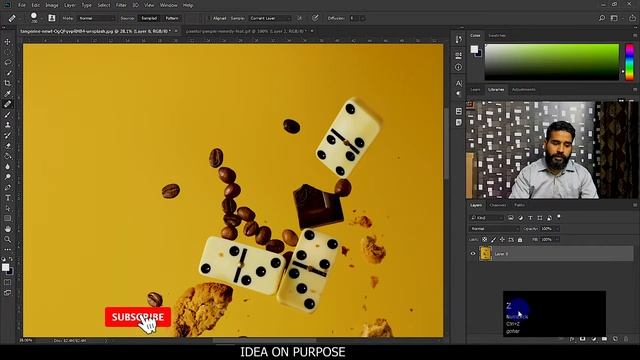Toggle Quick Mask mode icon
640x360 pixels.
pos(7,282)
